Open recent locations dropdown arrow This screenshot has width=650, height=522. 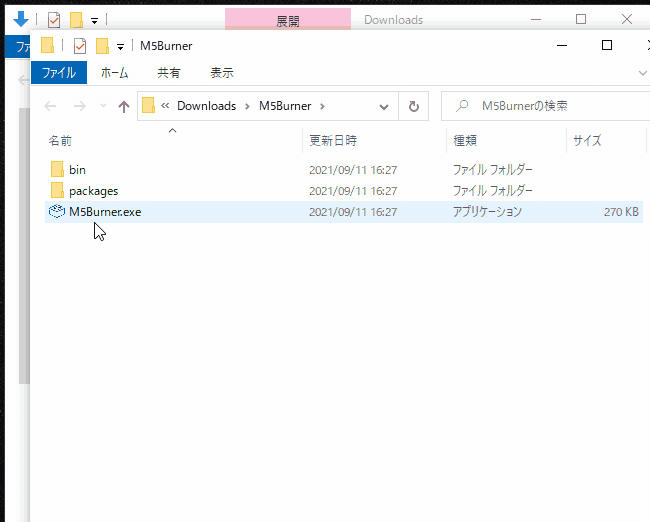point(104,106)
